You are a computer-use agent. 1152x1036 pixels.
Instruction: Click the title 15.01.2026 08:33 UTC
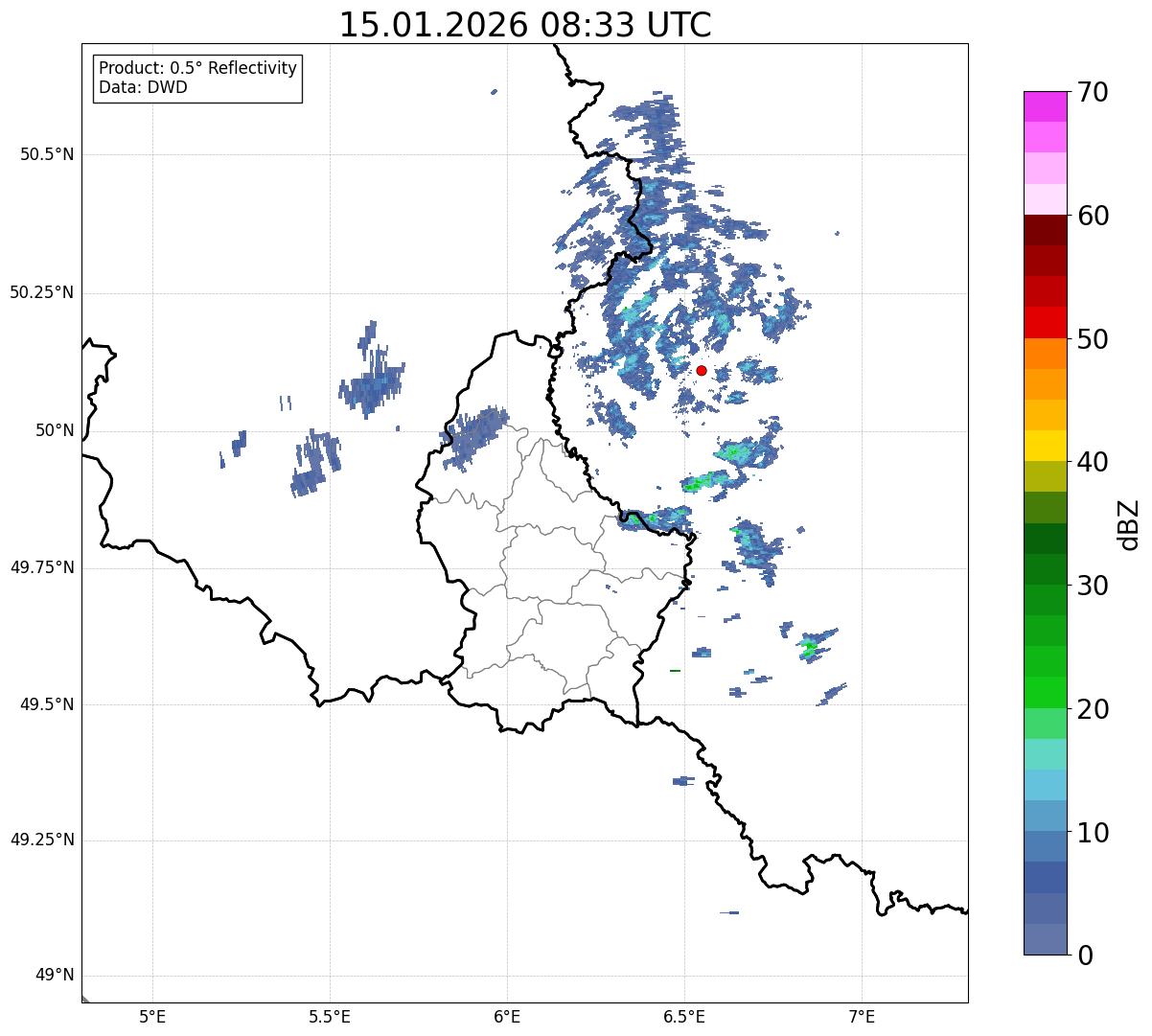(525, 25)
